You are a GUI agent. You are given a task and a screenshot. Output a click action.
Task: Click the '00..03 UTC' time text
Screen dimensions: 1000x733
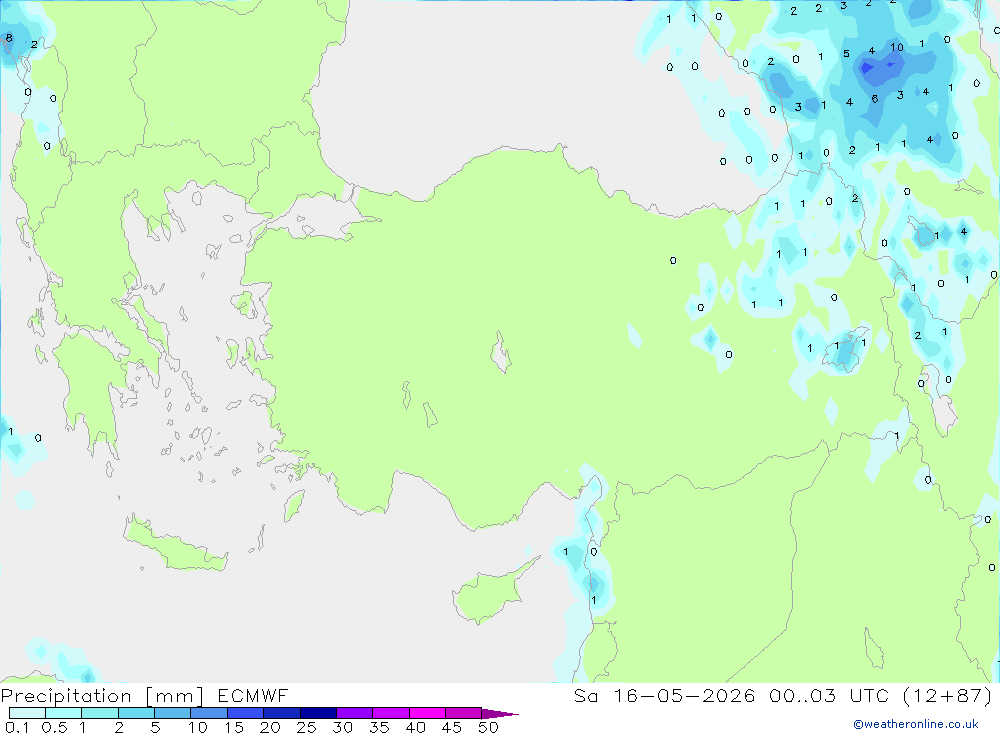(829, 695)
